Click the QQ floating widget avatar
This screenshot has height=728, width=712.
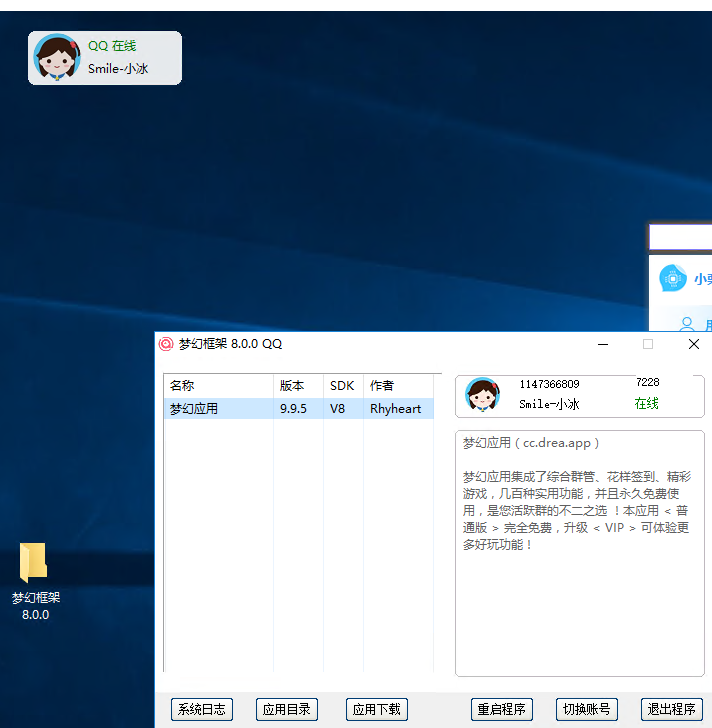click(57, 57)
